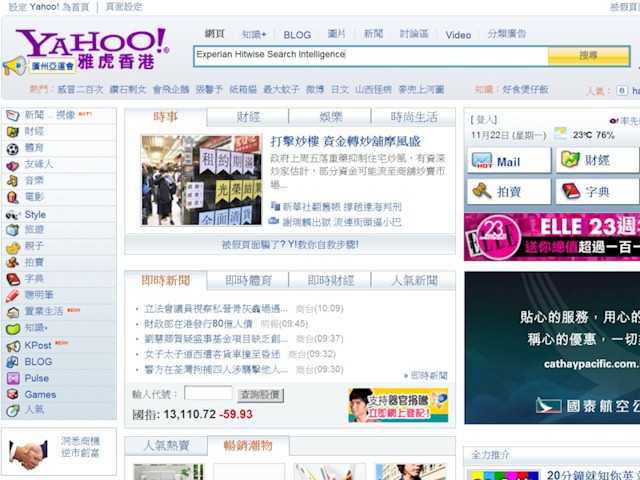
Task: Open the 體育 soccer ball icon
Action: tap(13, 149)
